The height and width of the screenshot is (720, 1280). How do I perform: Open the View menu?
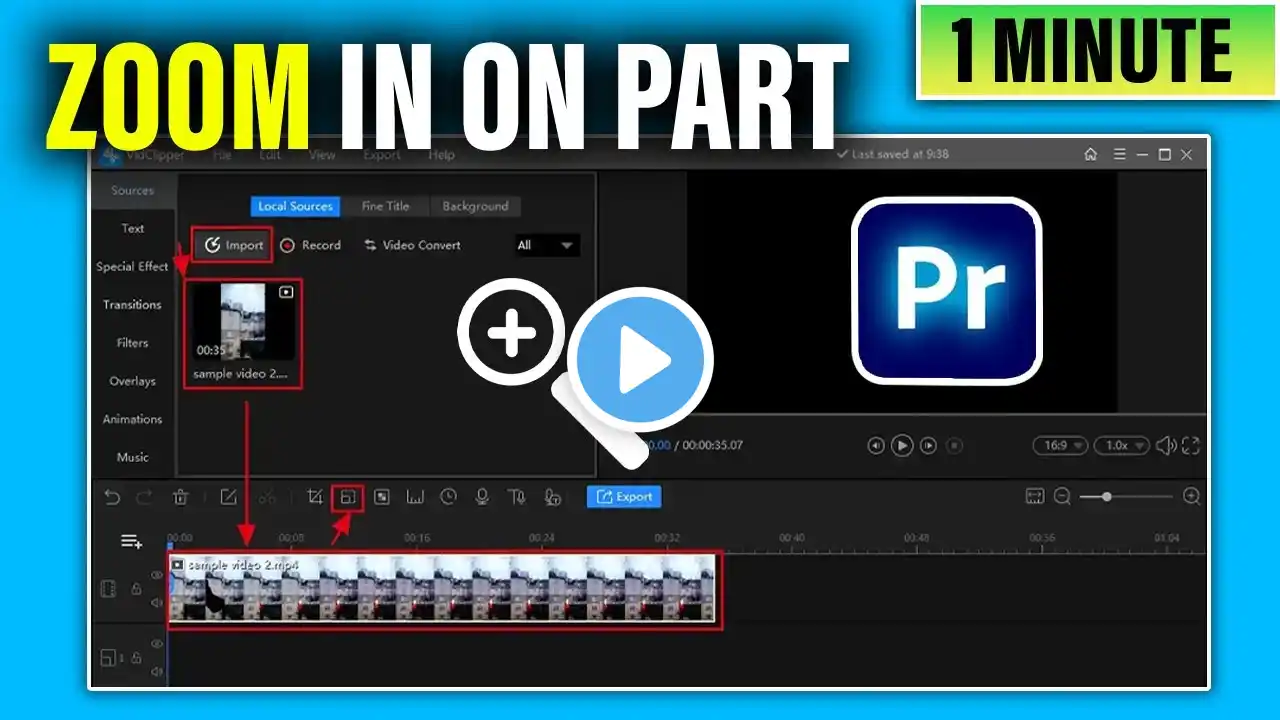coord(322,155)
